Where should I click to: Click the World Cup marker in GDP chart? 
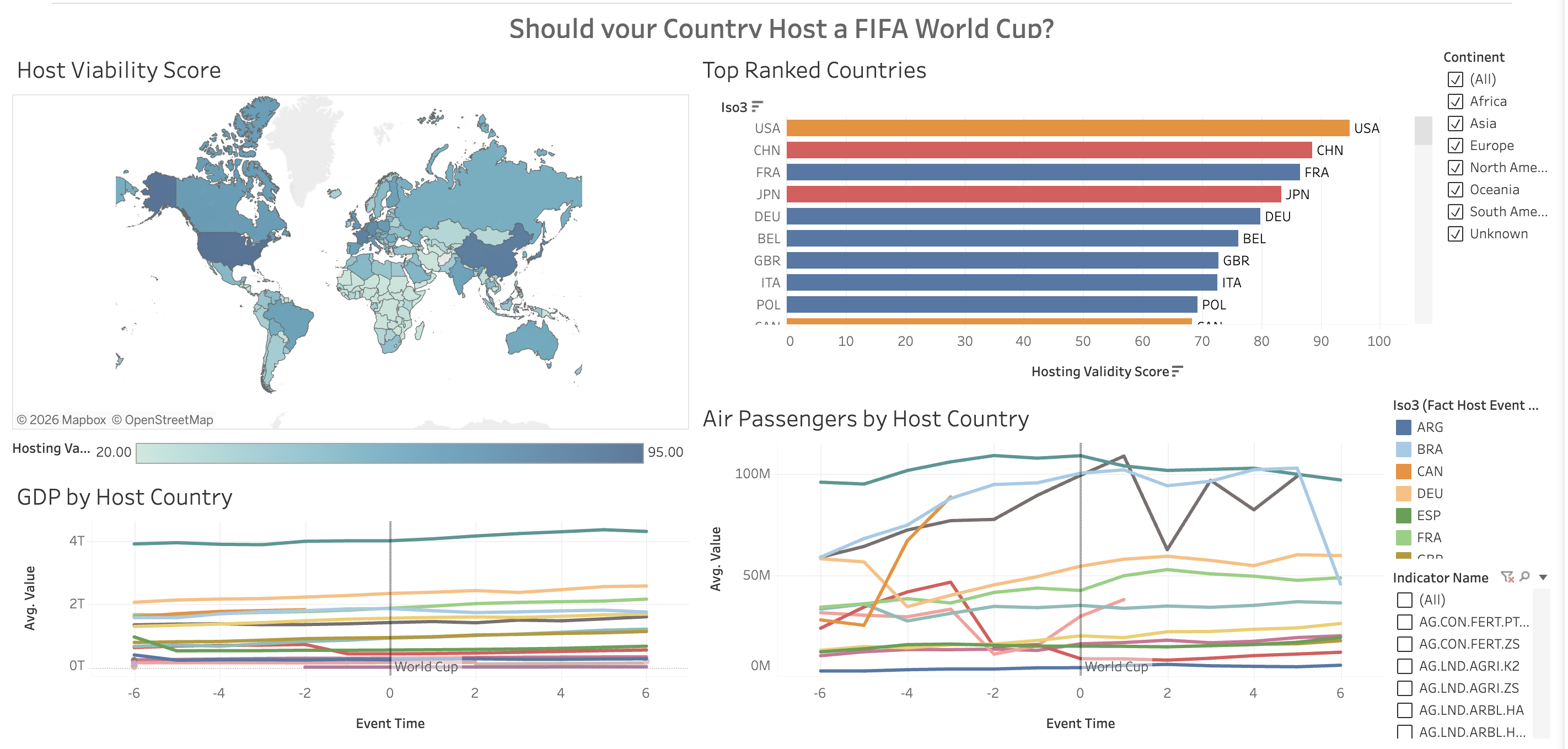click(426, 666)
